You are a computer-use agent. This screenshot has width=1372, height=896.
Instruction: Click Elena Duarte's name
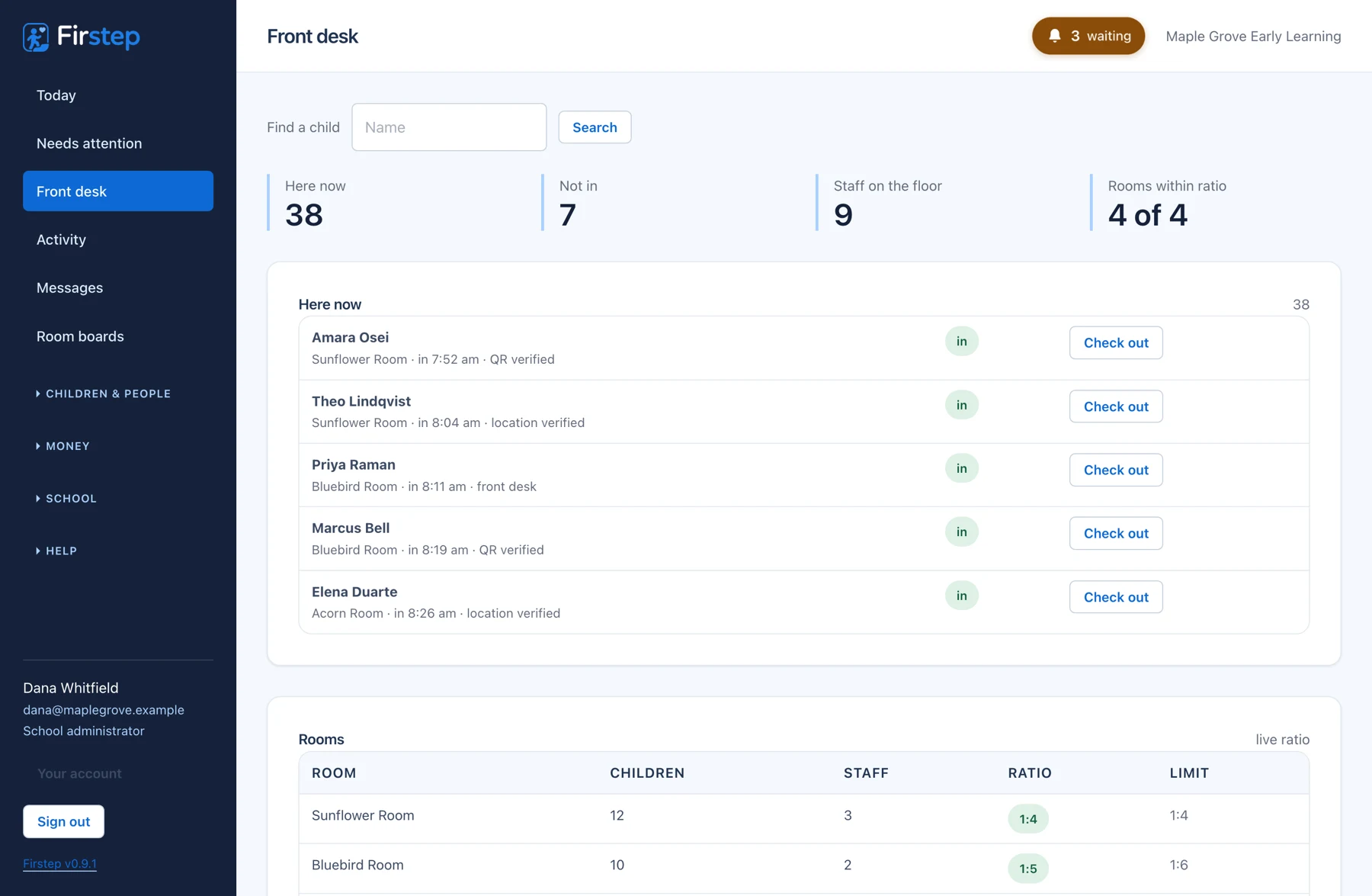point(354,592)
